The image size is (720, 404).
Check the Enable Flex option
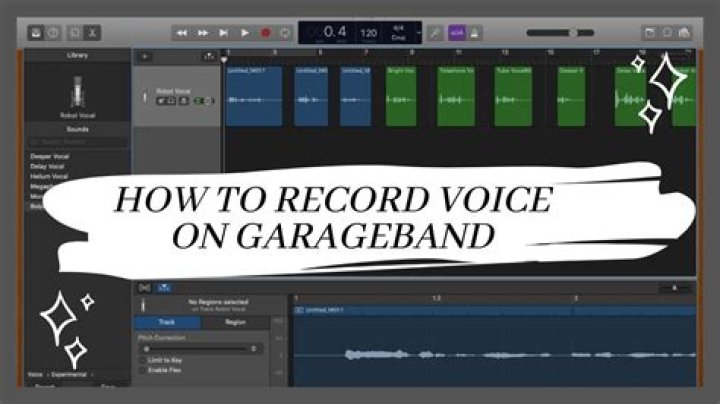(143, 370)
